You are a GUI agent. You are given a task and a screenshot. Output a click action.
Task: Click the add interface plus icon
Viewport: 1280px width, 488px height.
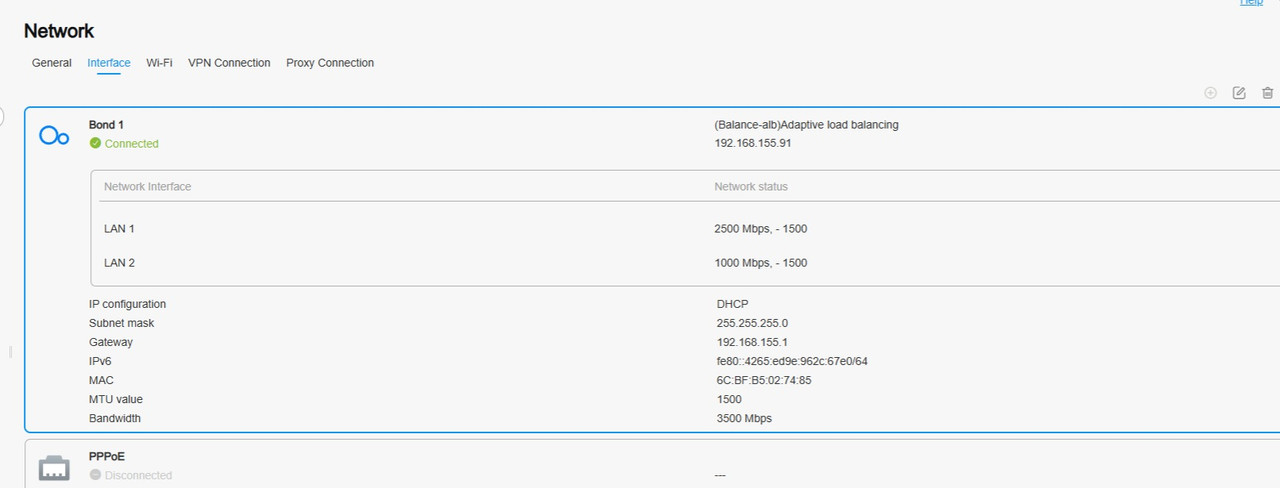click(1210, 93)
